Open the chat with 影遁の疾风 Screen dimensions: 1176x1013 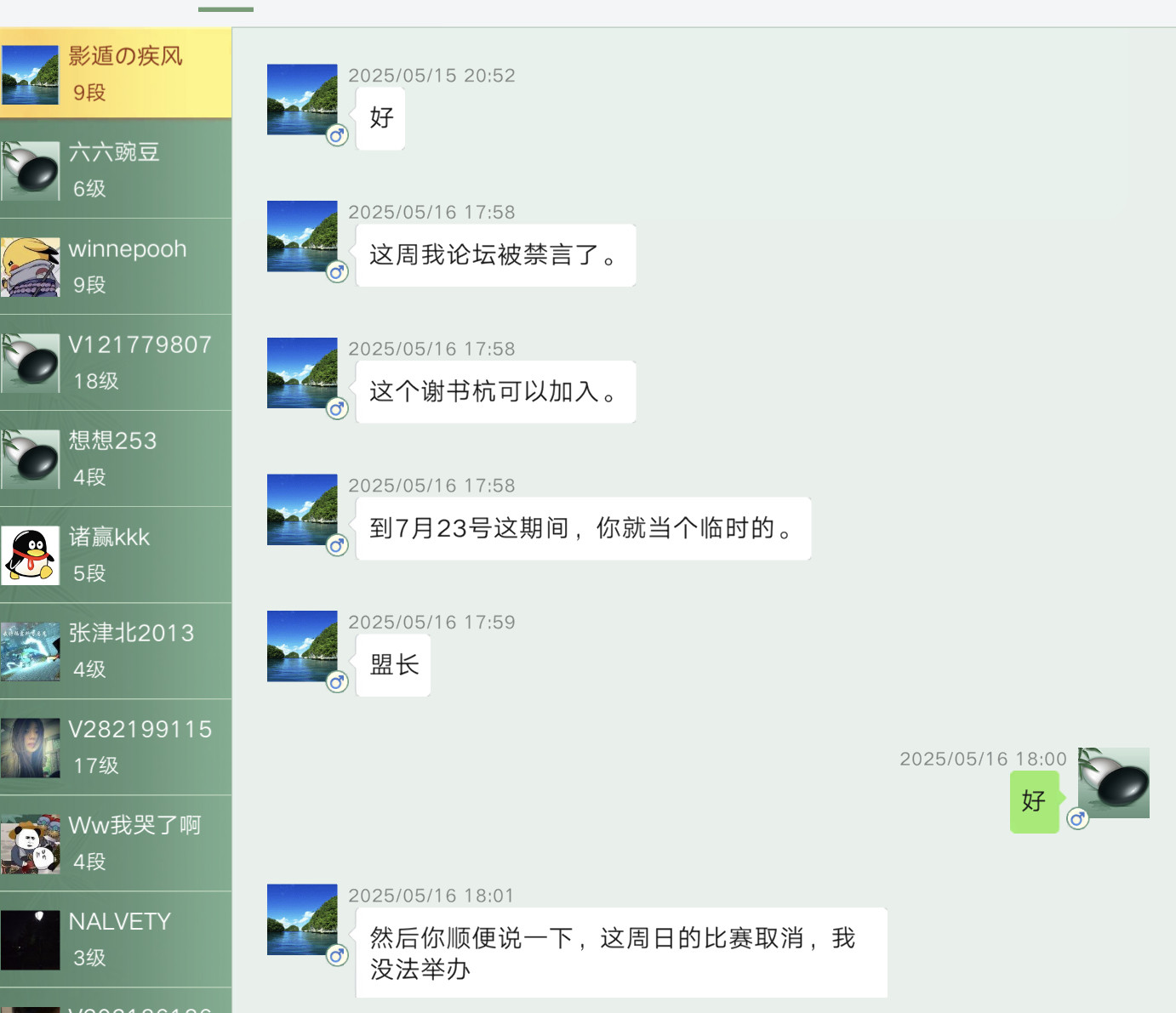pyautogui.click(x=116, y=74)
